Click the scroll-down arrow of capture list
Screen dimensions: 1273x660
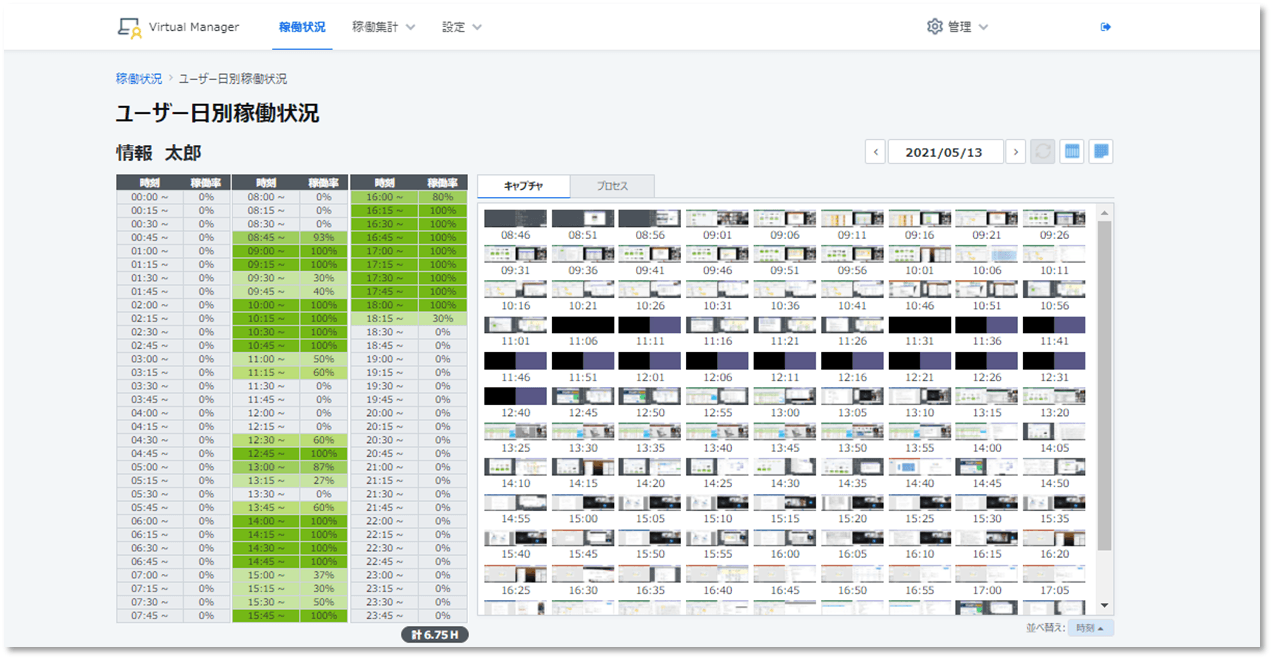(1104, 606)
